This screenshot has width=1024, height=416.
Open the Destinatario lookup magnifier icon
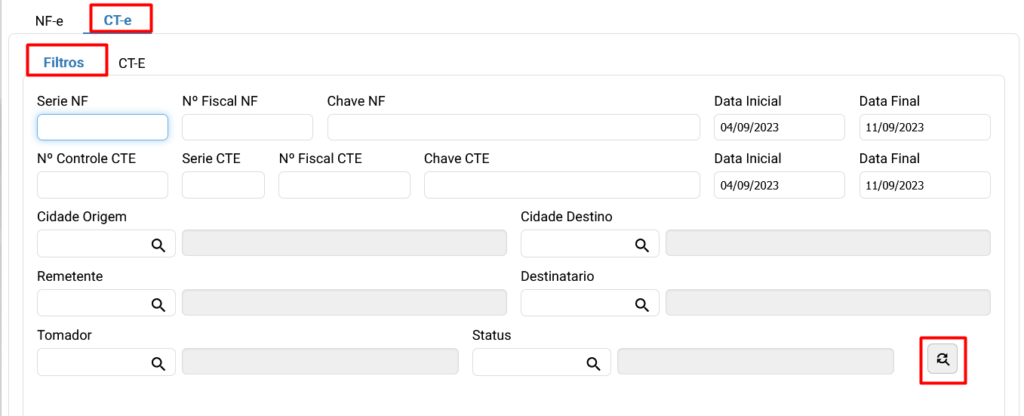pyautogui.click(x=642, y=304)
